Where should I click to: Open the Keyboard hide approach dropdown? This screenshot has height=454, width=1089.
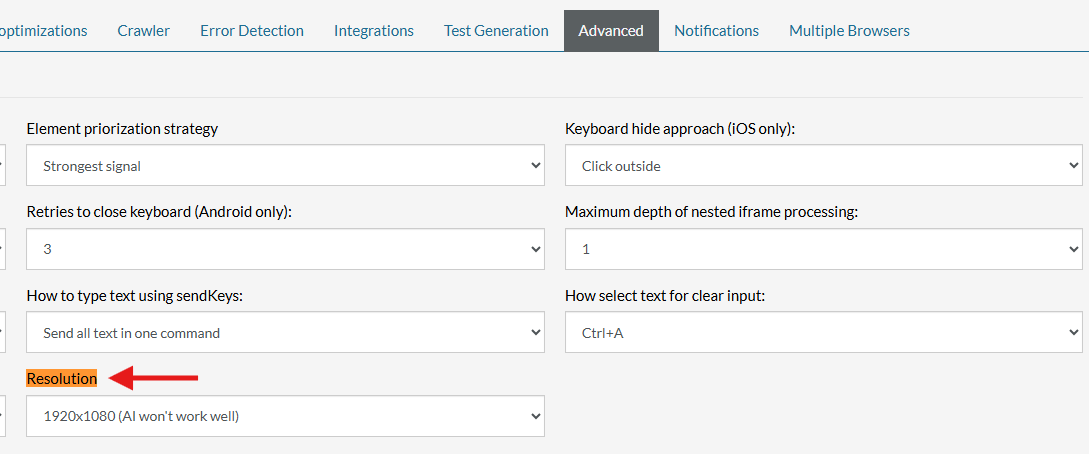tap(823, 165)
